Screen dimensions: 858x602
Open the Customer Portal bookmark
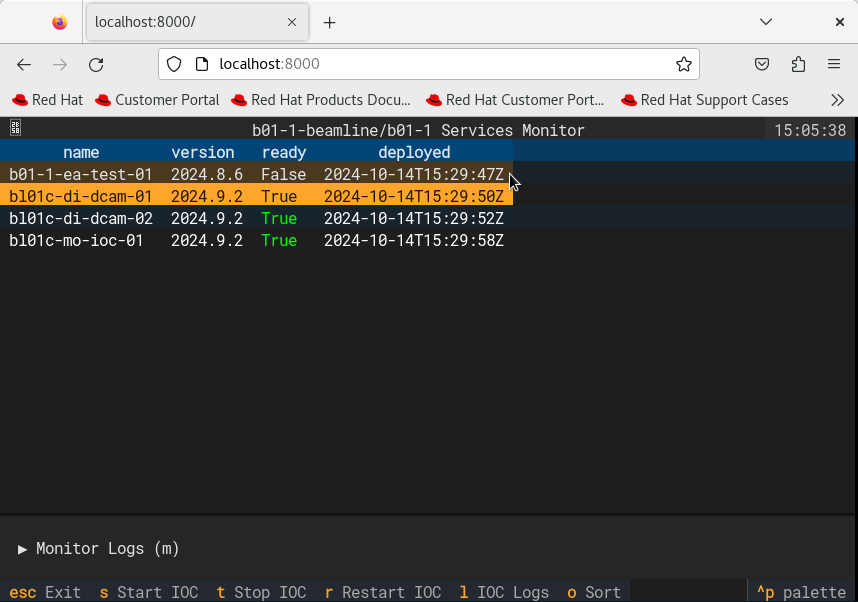(157, 100)
